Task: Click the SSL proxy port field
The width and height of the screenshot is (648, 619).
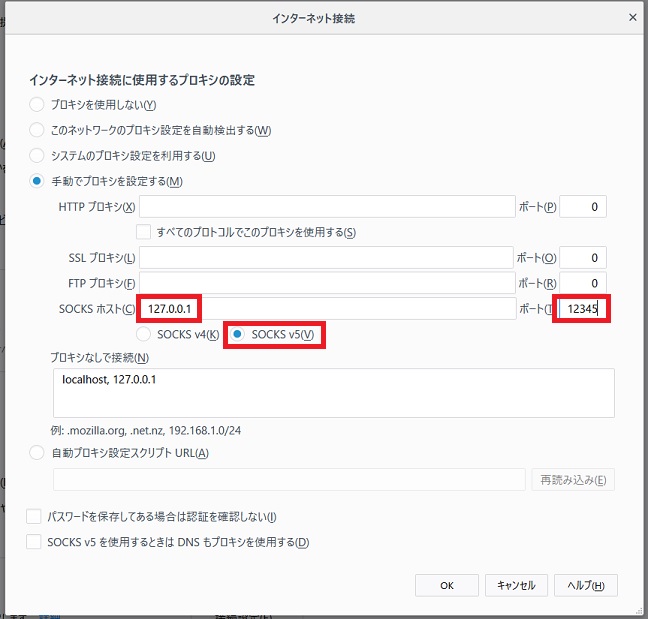Action: (583, 258)
